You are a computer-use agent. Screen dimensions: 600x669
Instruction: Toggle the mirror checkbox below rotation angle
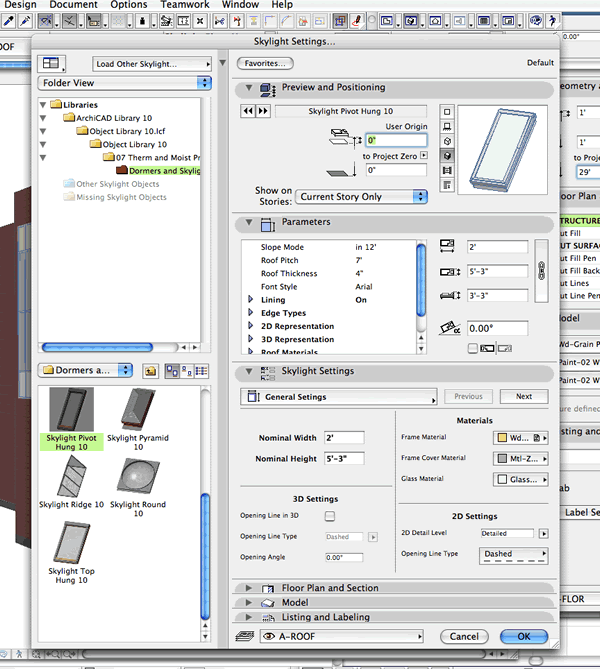pyautogui.click(x=472, y=348)
